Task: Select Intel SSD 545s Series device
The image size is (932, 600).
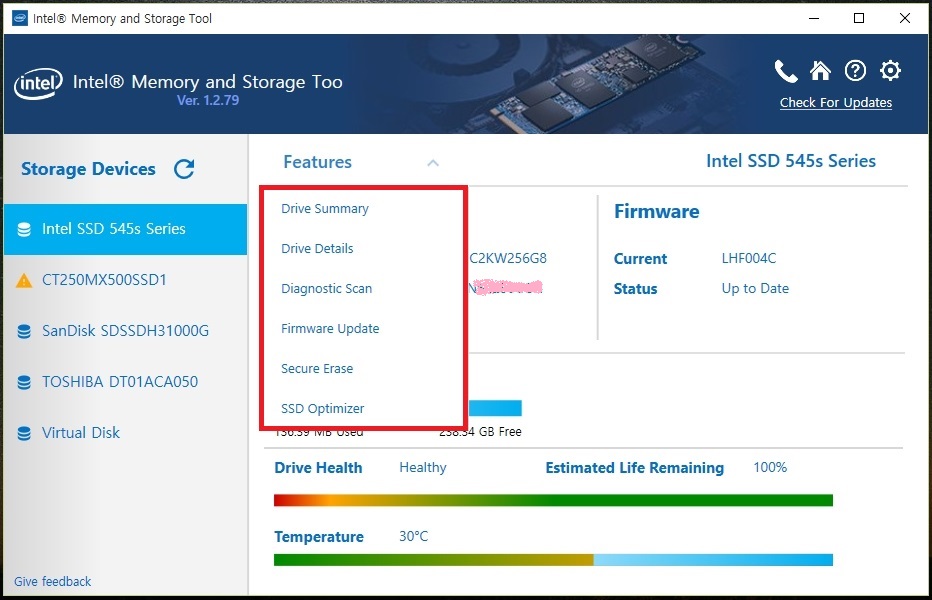Action: pyautogui.click(x=125, y=229)
